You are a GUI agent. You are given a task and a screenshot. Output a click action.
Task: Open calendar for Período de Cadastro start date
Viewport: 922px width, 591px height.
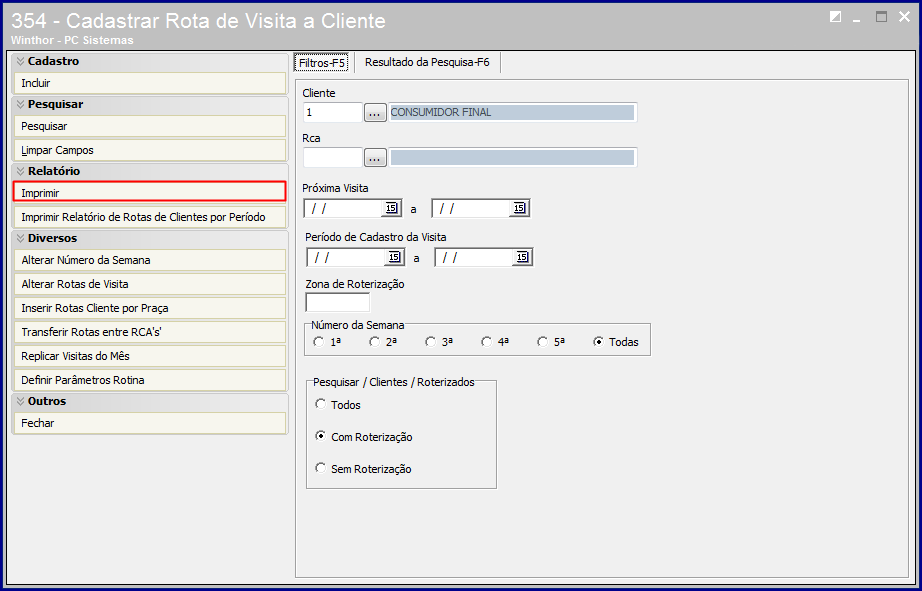395,257
